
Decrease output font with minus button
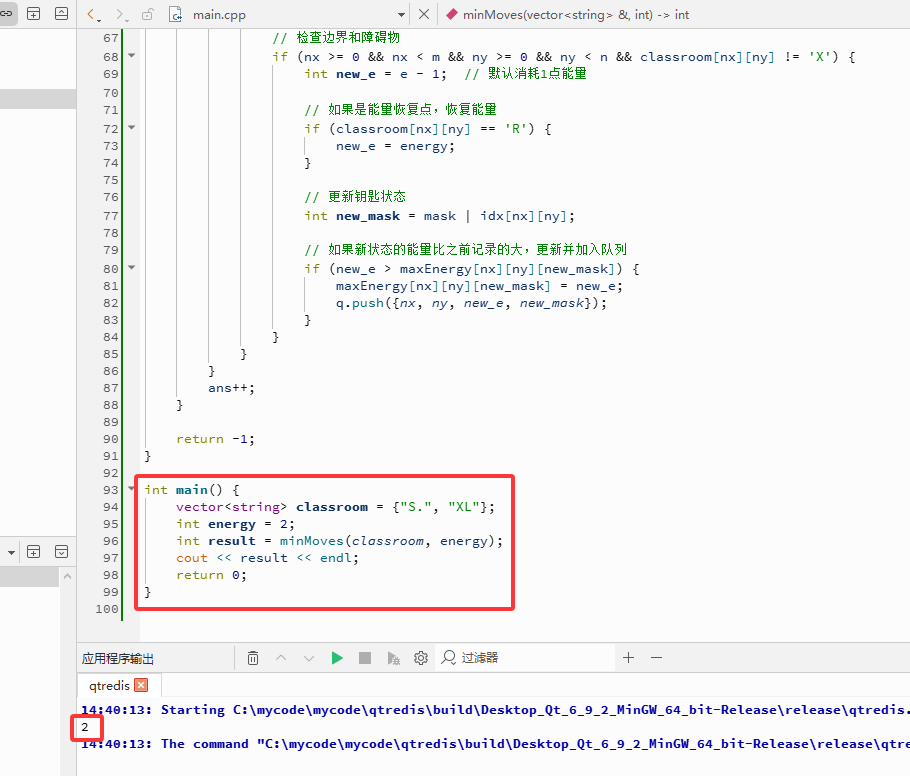point(656,658)
